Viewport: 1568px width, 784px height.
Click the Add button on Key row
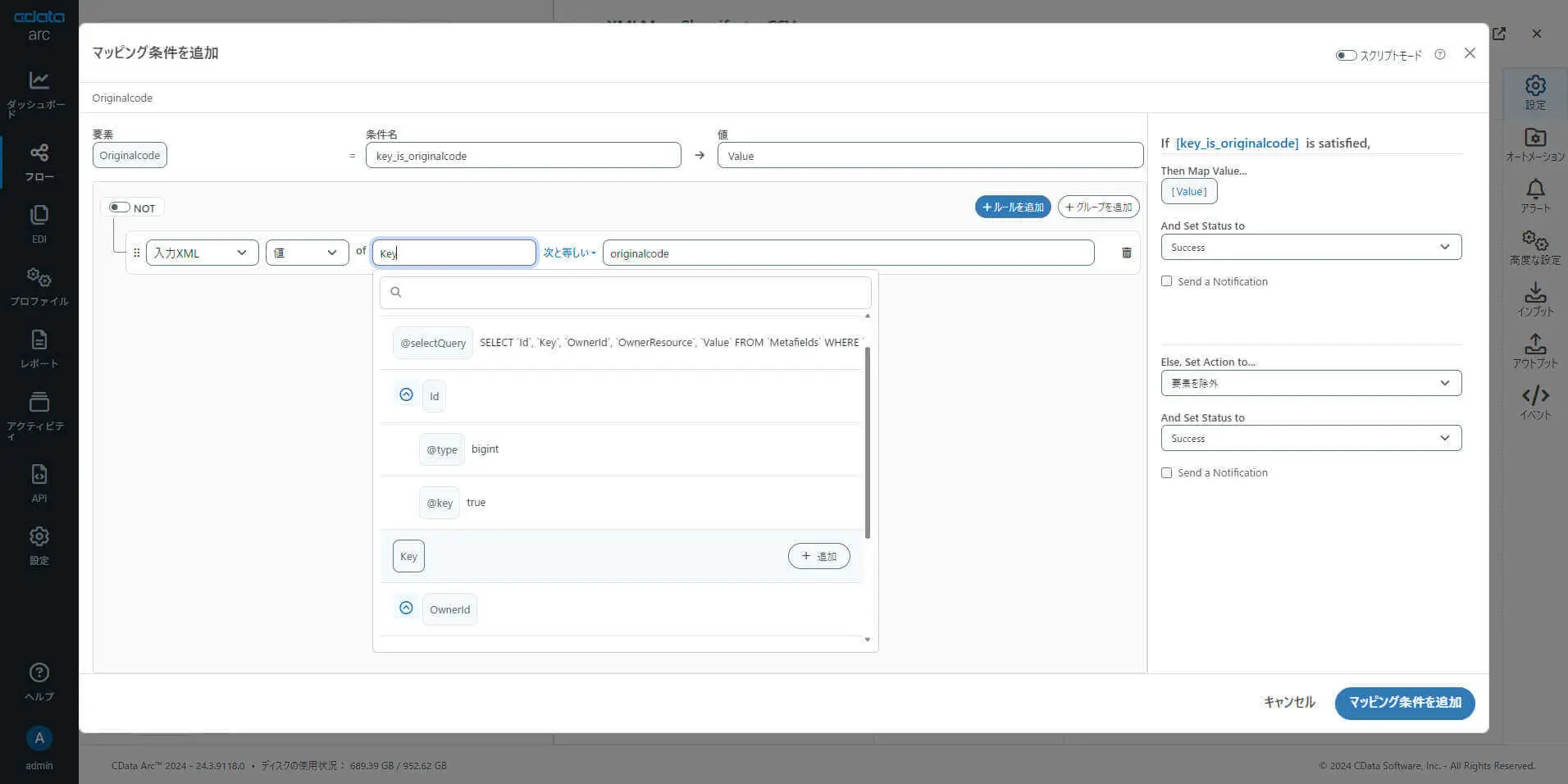click(818, 556)
